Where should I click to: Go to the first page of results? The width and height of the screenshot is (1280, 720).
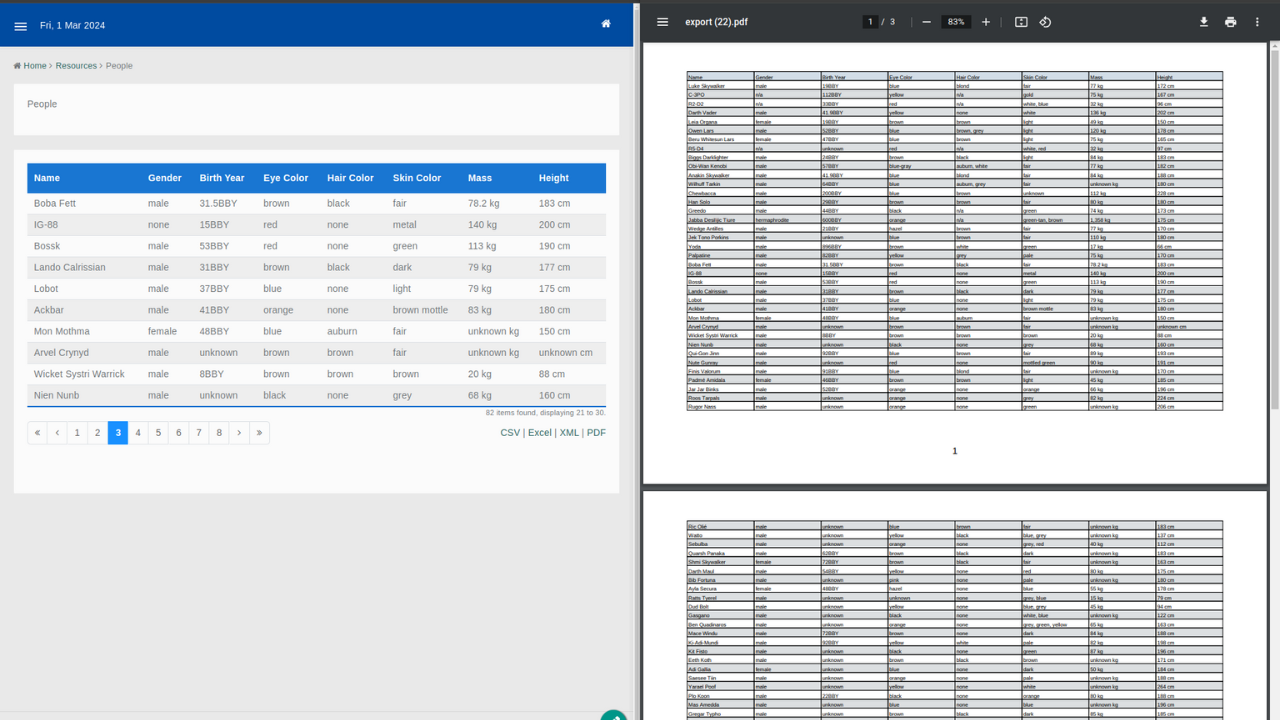(37, 433)
